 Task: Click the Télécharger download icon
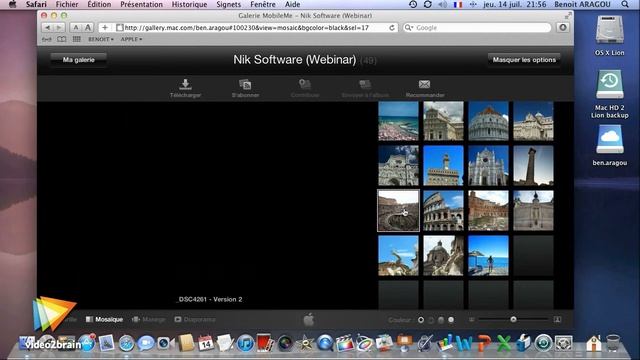point(185,84)
